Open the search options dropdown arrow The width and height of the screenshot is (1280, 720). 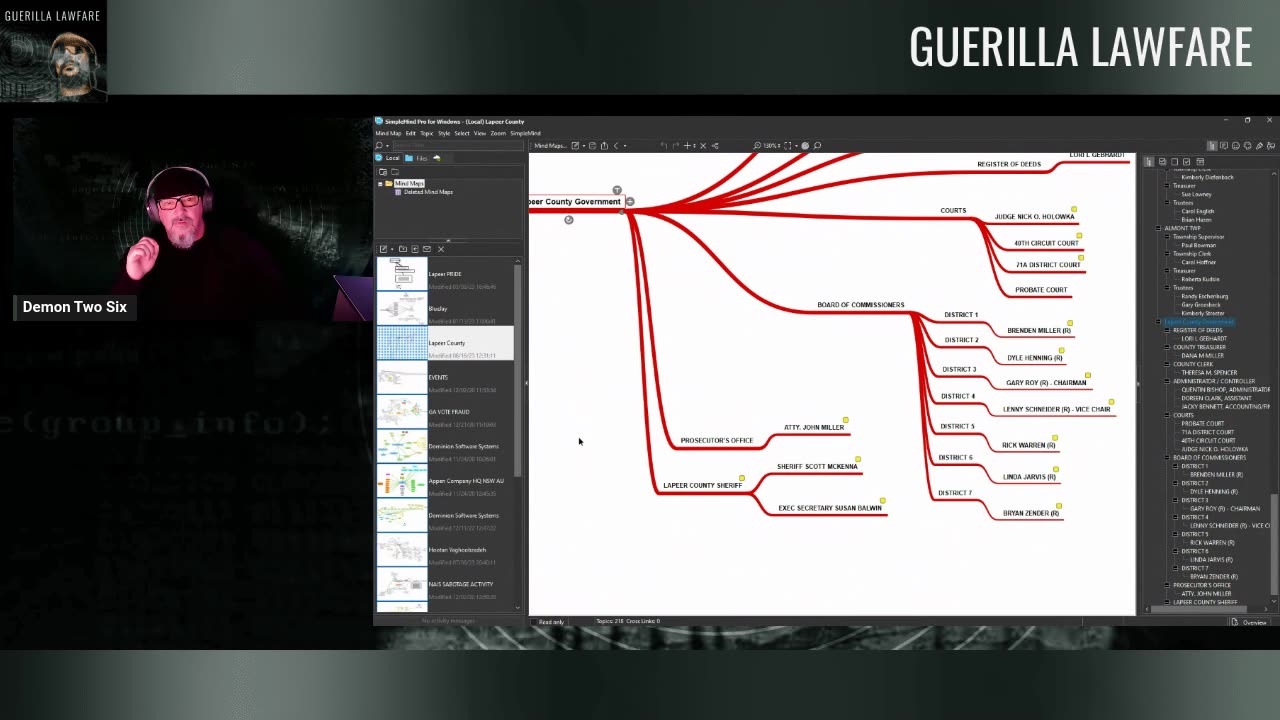click(x=387, y=146)
